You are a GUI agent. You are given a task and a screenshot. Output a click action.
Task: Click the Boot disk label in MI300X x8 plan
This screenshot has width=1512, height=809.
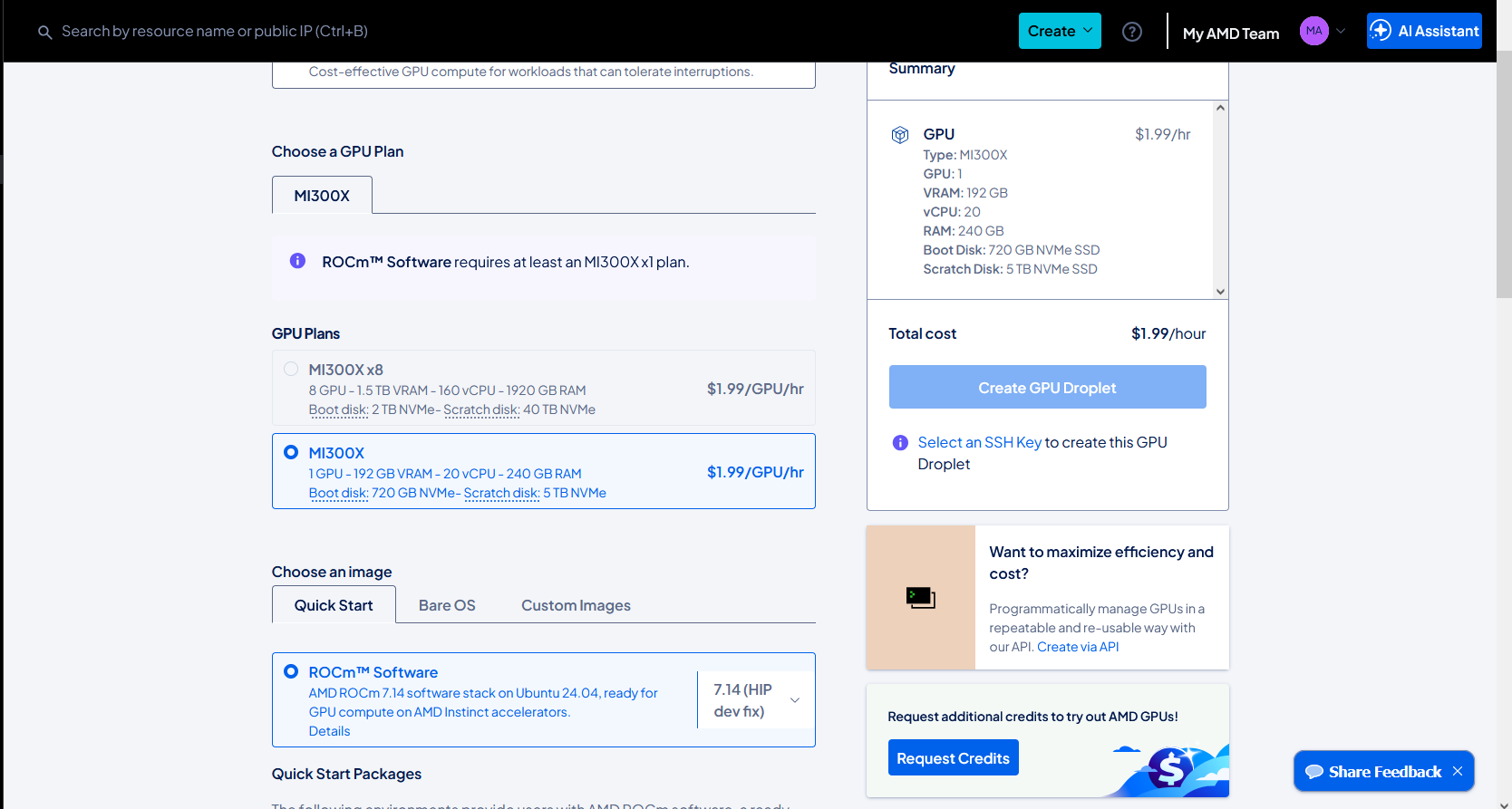point(338,409)
